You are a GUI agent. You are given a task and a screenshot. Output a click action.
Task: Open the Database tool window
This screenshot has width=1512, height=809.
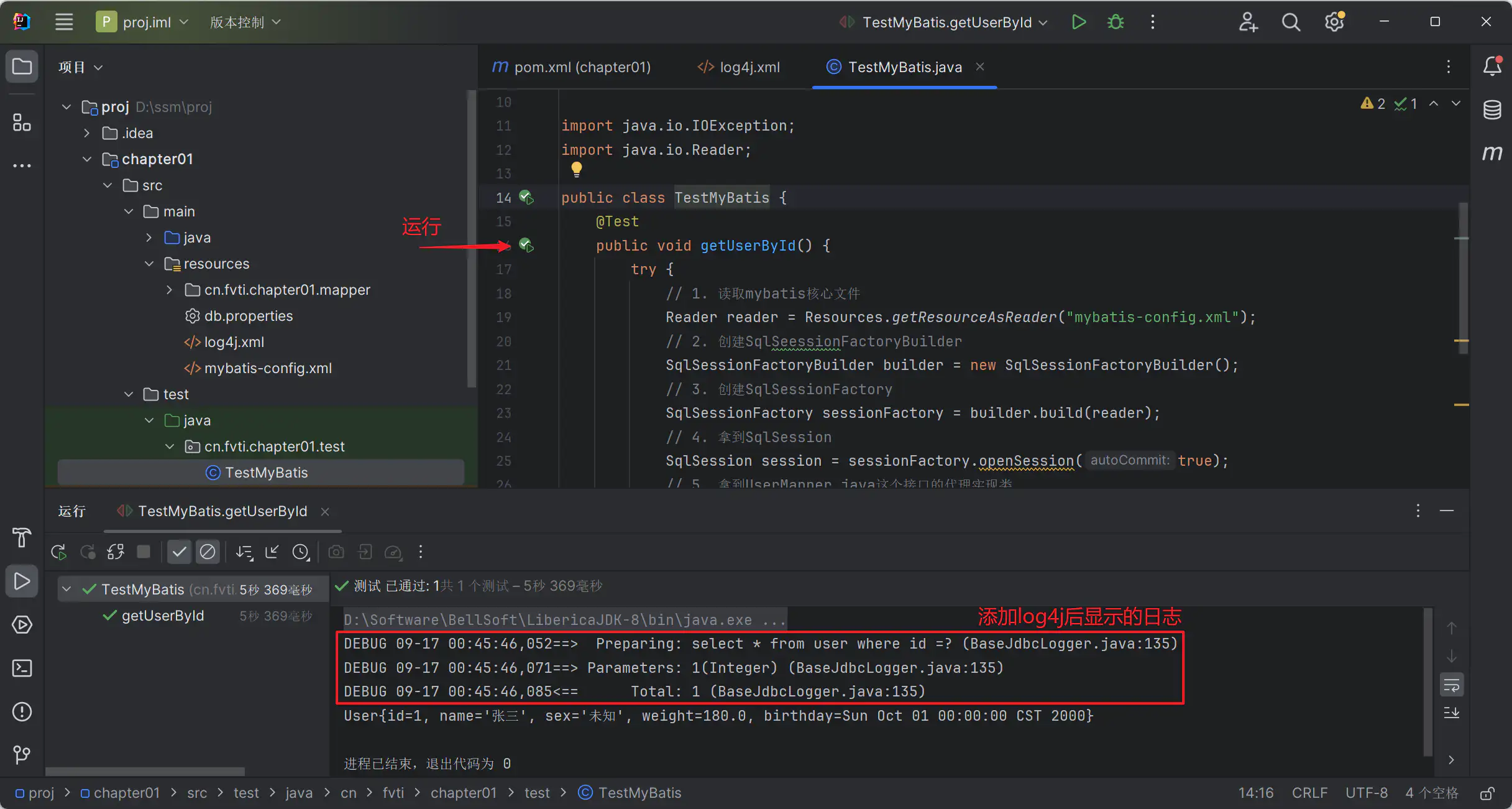1492,109
